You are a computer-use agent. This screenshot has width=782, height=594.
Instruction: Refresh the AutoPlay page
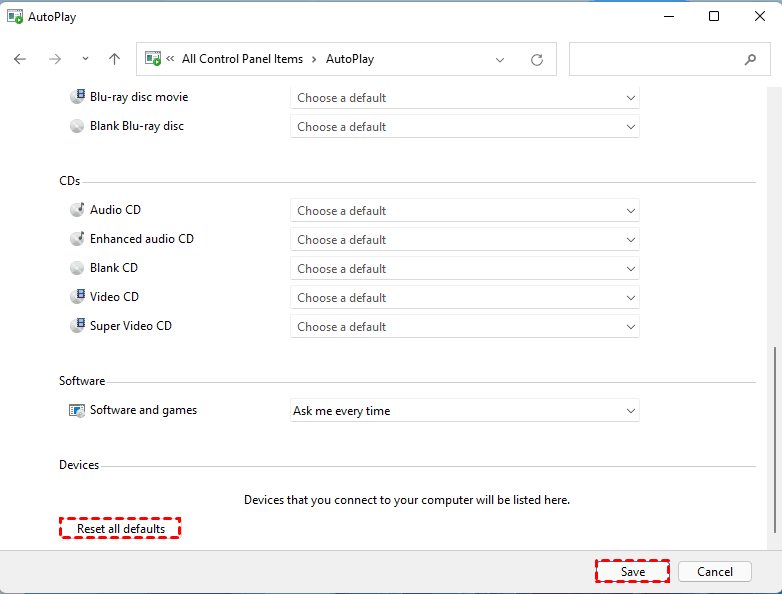(537, 59)
